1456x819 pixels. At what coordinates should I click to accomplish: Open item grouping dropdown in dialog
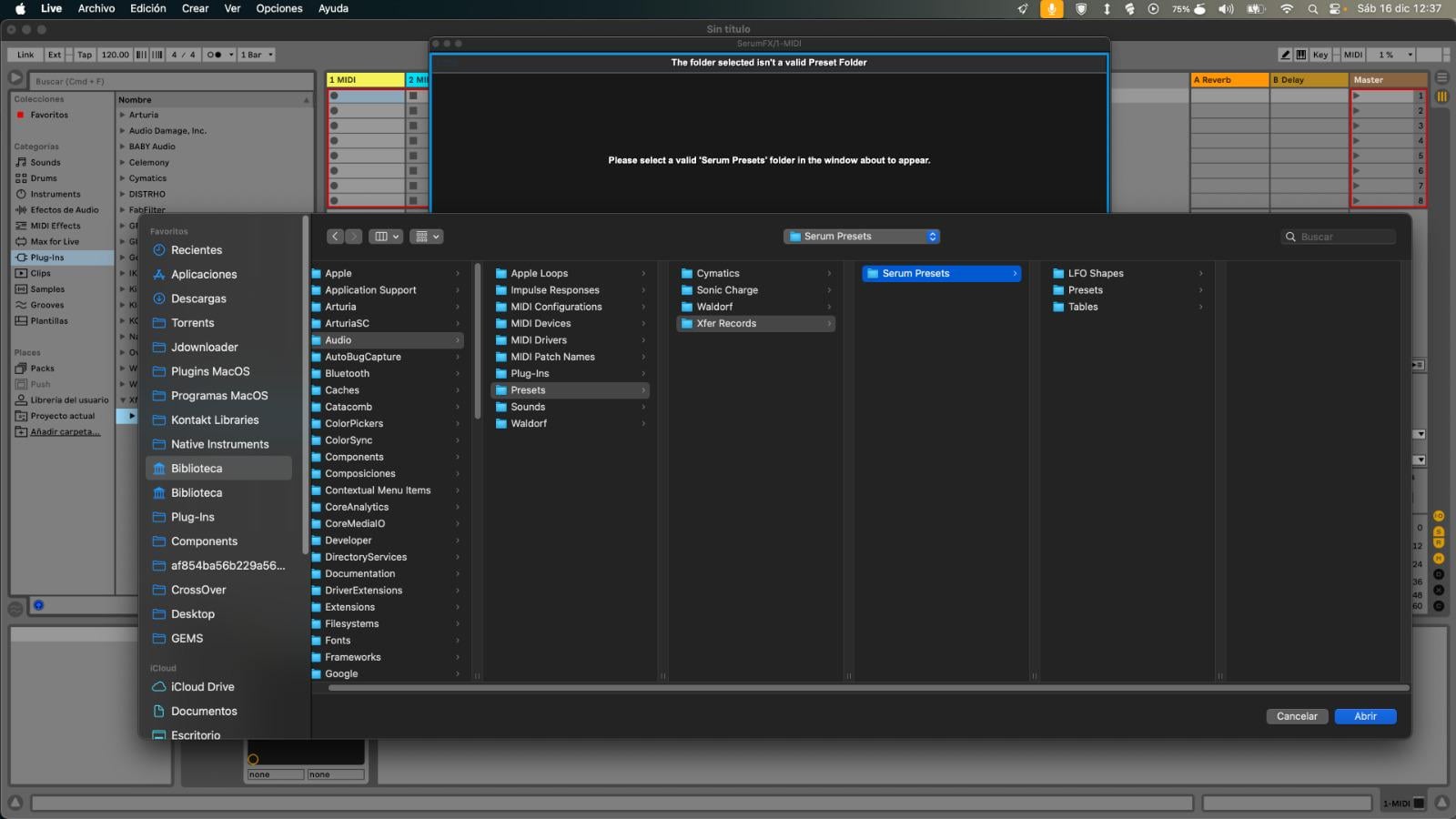426,237
